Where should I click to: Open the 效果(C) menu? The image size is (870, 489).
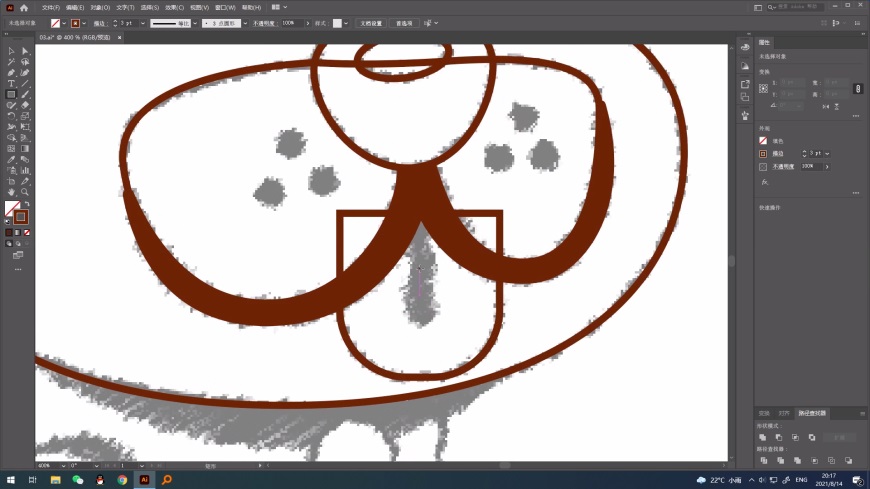click(x=174, y=8)
